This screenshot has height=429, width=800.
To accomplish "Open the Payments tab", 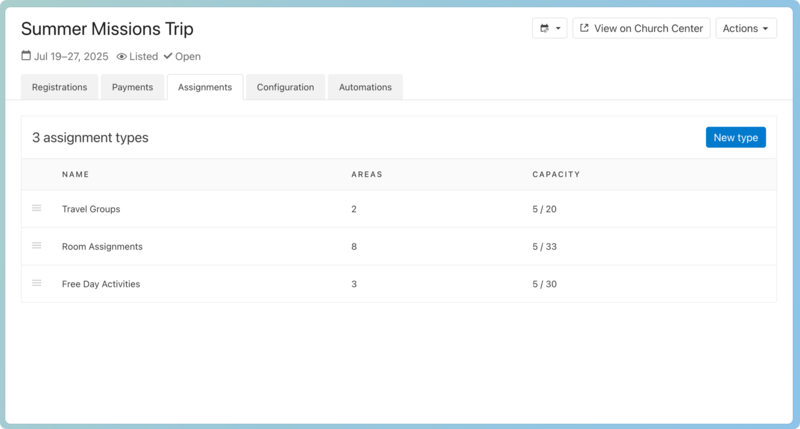I will click(x=132, y=87).
